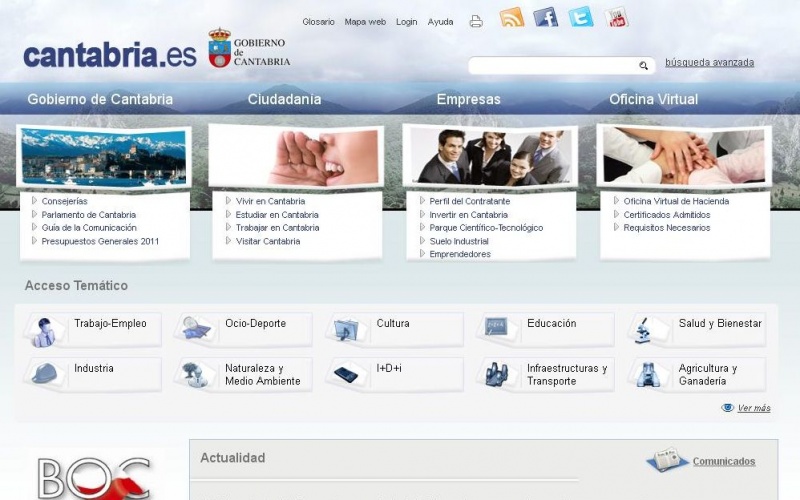Click the Salud y Bienestar microscope icon
The width and height of the screenshot is (800, 500).
click(x=643, y=329)
